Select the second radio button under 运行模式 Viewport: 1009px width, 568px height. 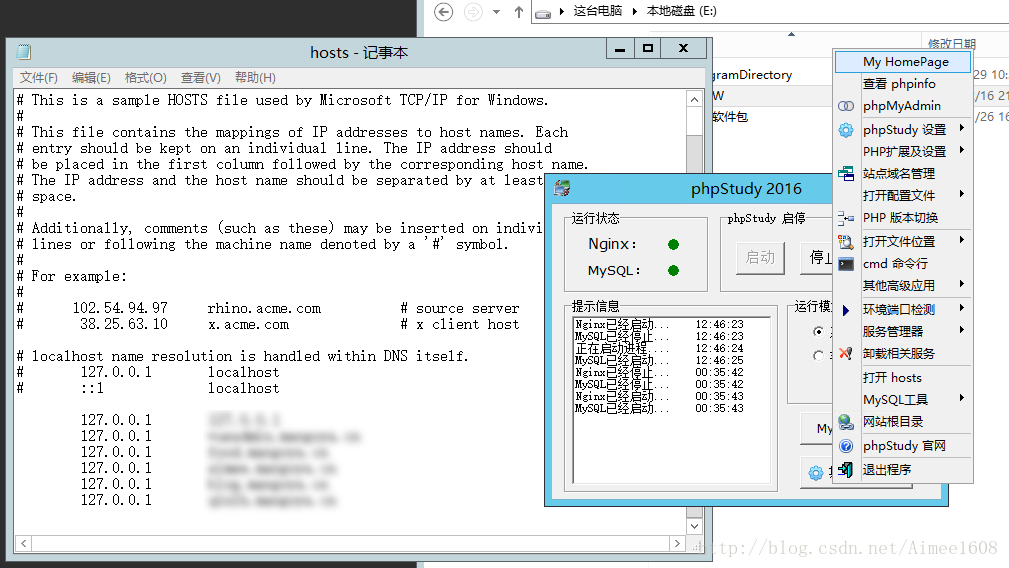(818, 355)
